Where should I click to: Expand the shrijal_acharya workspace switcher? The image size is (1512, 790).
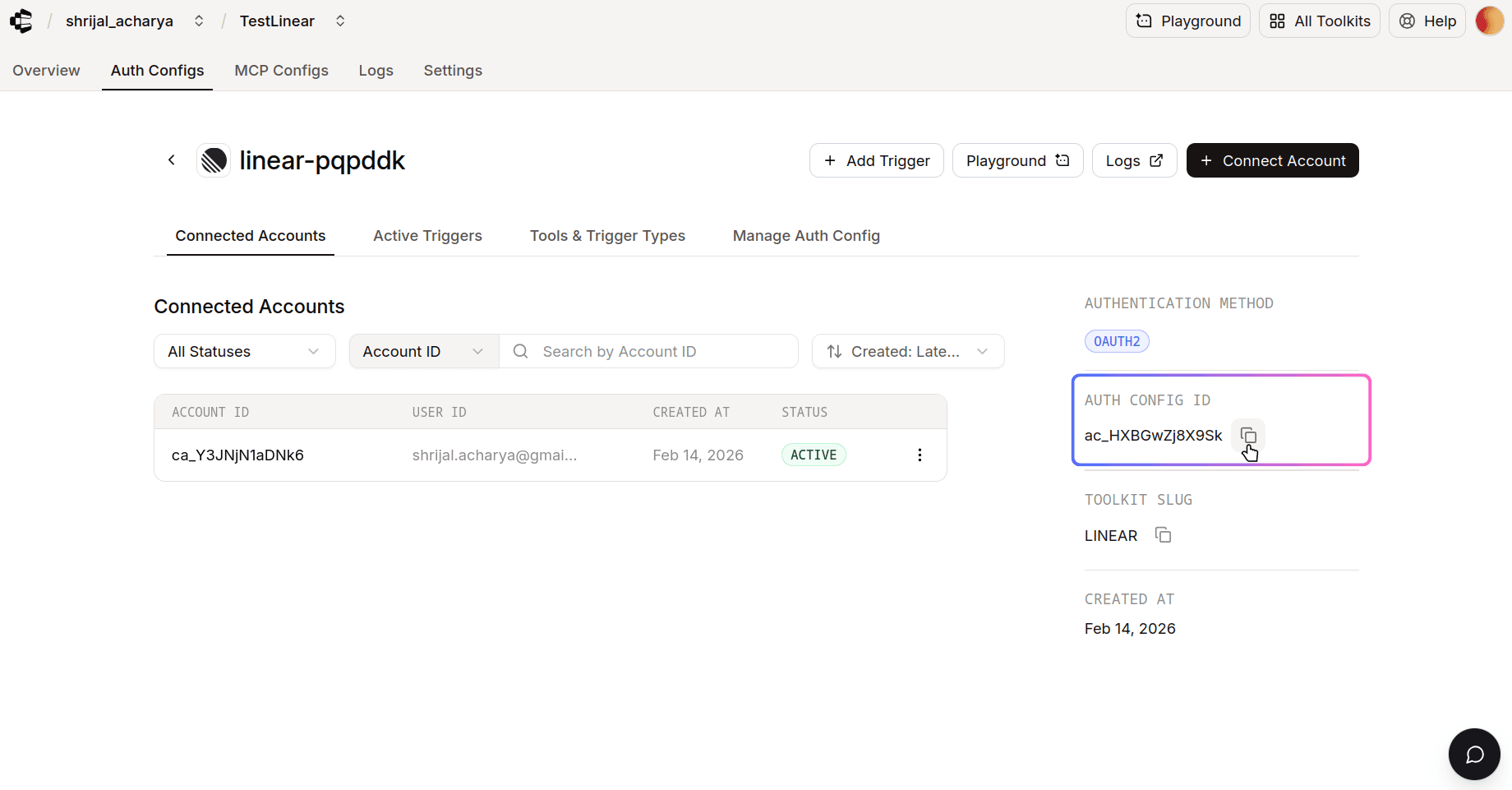199,21
